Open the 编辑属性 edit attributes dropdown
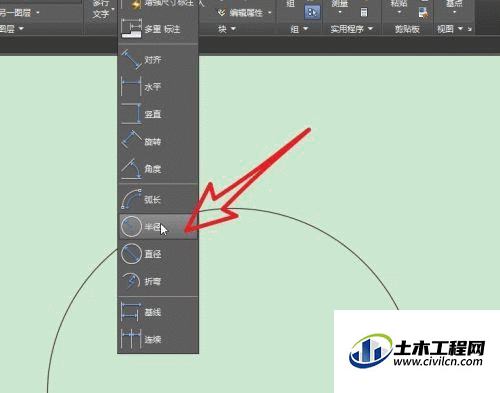Viewport: 500px width, 393px height. click(x=245, y=13)
